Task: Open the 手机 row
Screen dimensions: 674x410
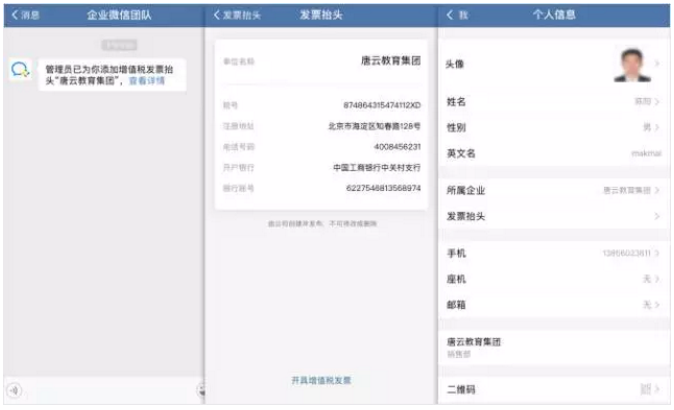Action: (554, 253)
